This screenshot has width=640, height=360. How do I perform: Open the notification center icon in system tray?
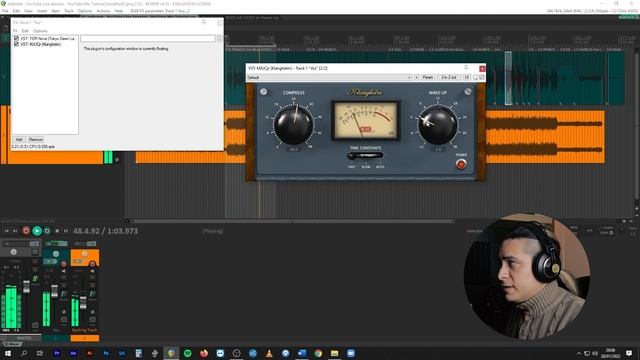click(629, 353)
